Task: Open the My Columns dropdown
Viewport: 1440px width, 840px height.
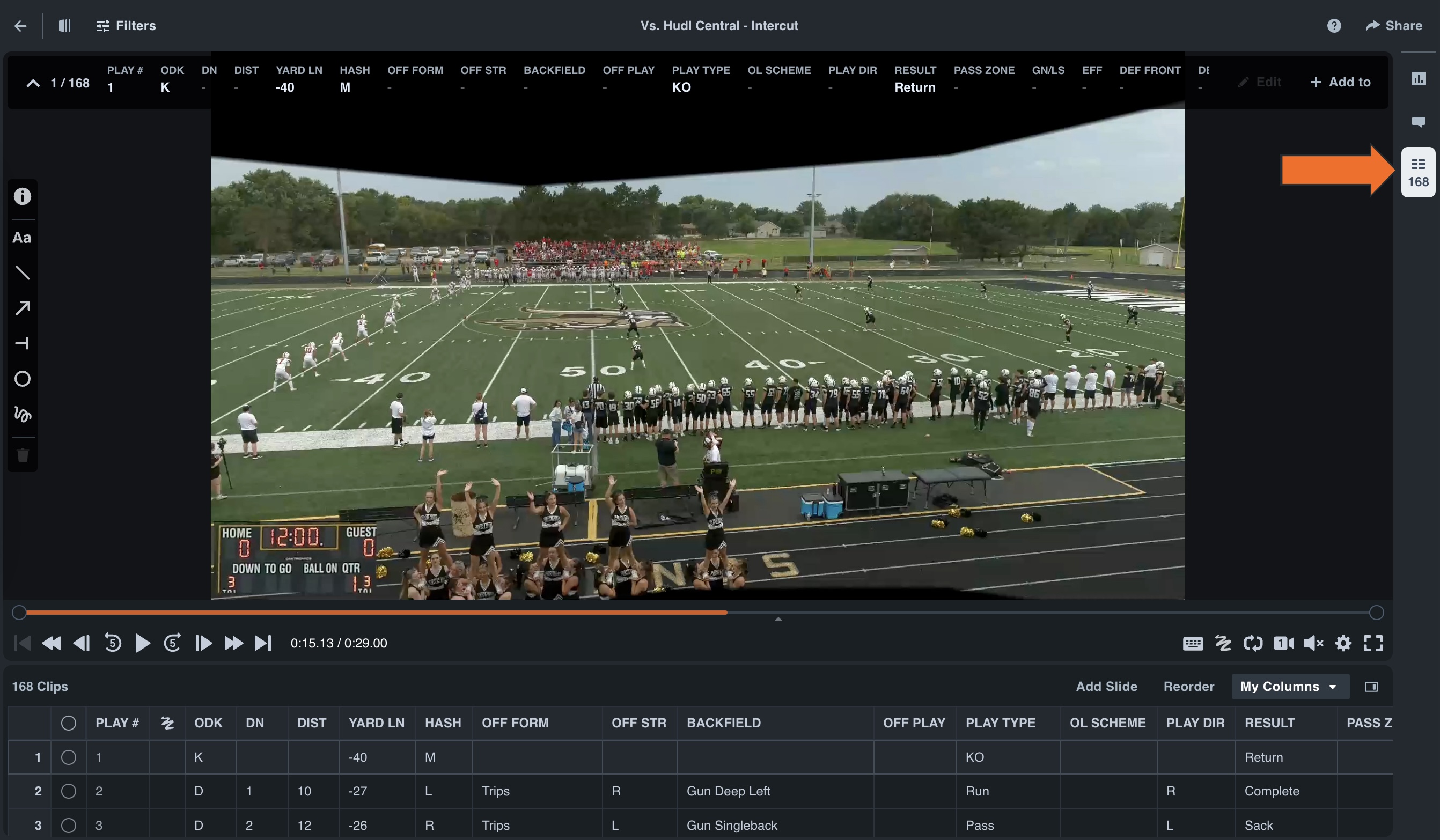Action: [x=1290, y=686]
